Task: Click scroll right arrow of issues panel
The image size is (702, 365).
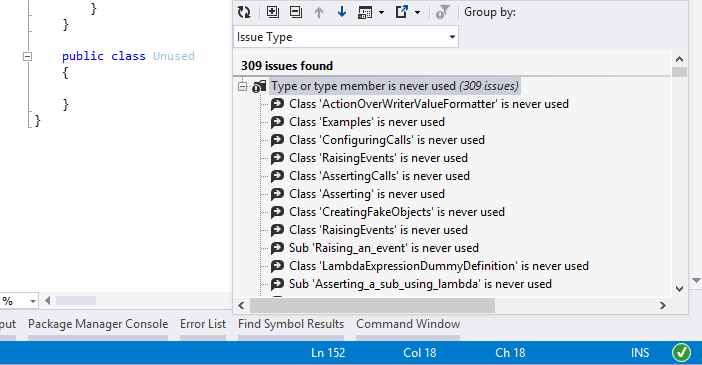Action: click(663, 305)
